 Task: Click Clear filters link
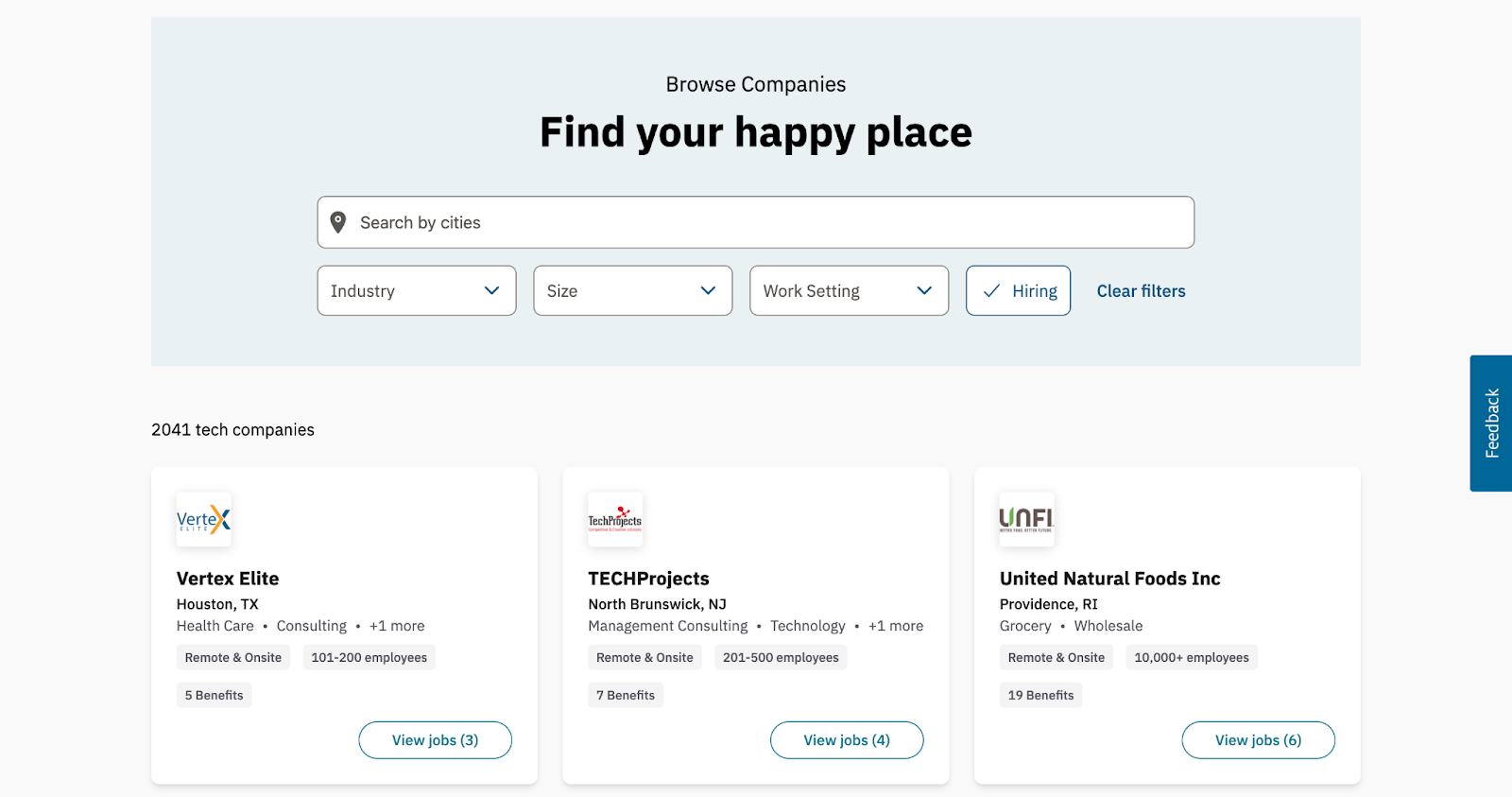point(1141,291)
